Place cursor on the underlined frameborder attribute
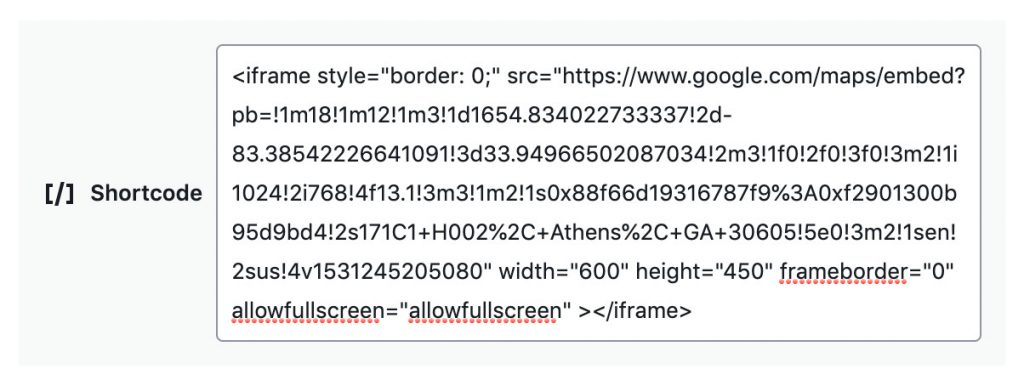Image resolution: width=1024 pixels, height=386 pixels. 843,272
